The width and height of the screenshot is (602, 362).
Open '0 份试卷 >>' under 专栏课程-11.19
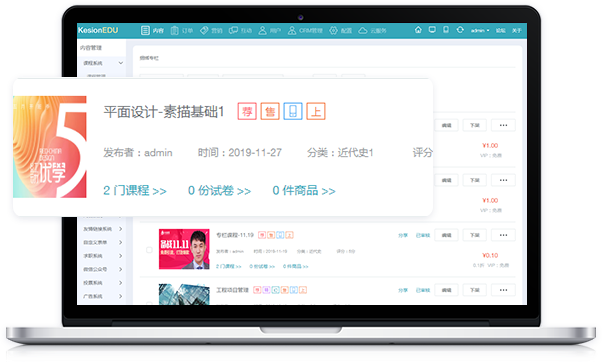click(262, 266)
